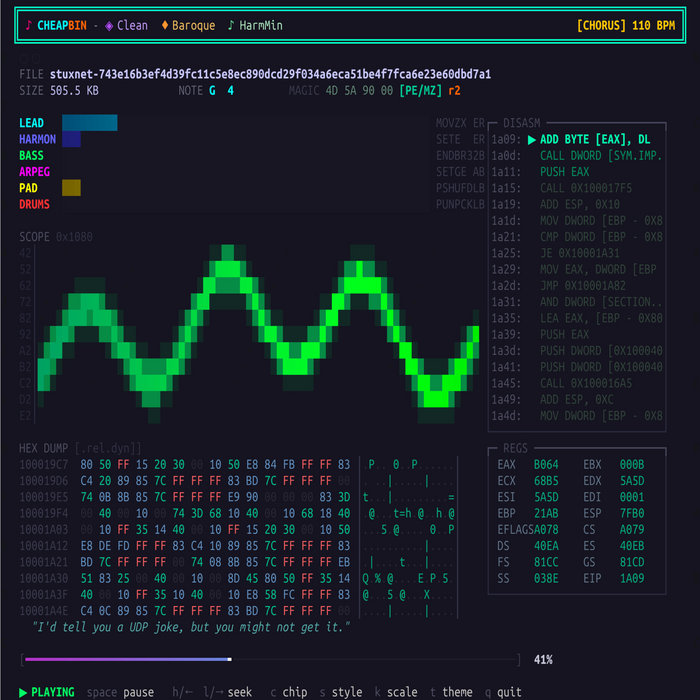
Task: Click the EAX register value B064
Action: click(x=546, y=465)
